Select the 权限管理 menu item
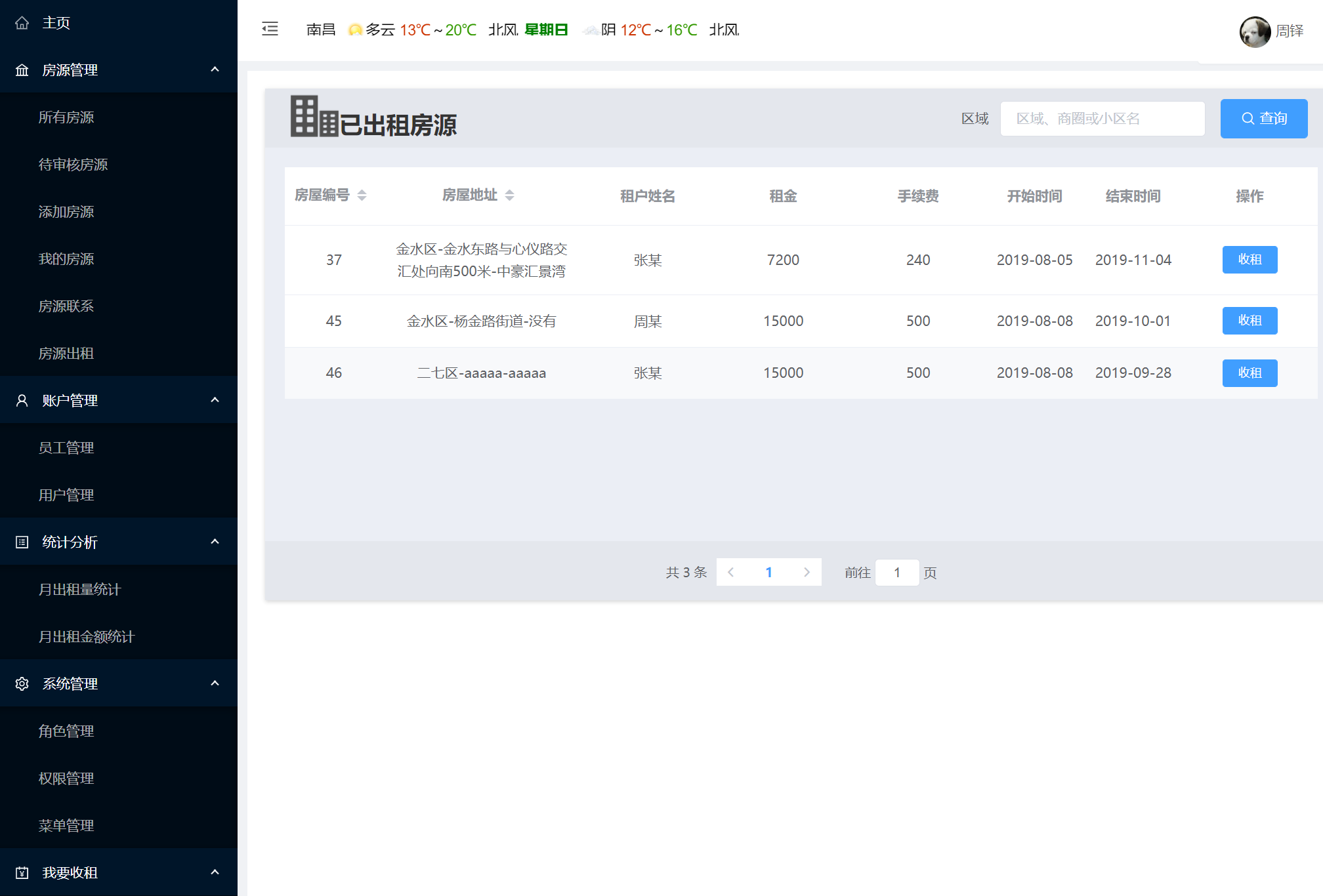Screen dimensions: 1323x896 point(66,779)
